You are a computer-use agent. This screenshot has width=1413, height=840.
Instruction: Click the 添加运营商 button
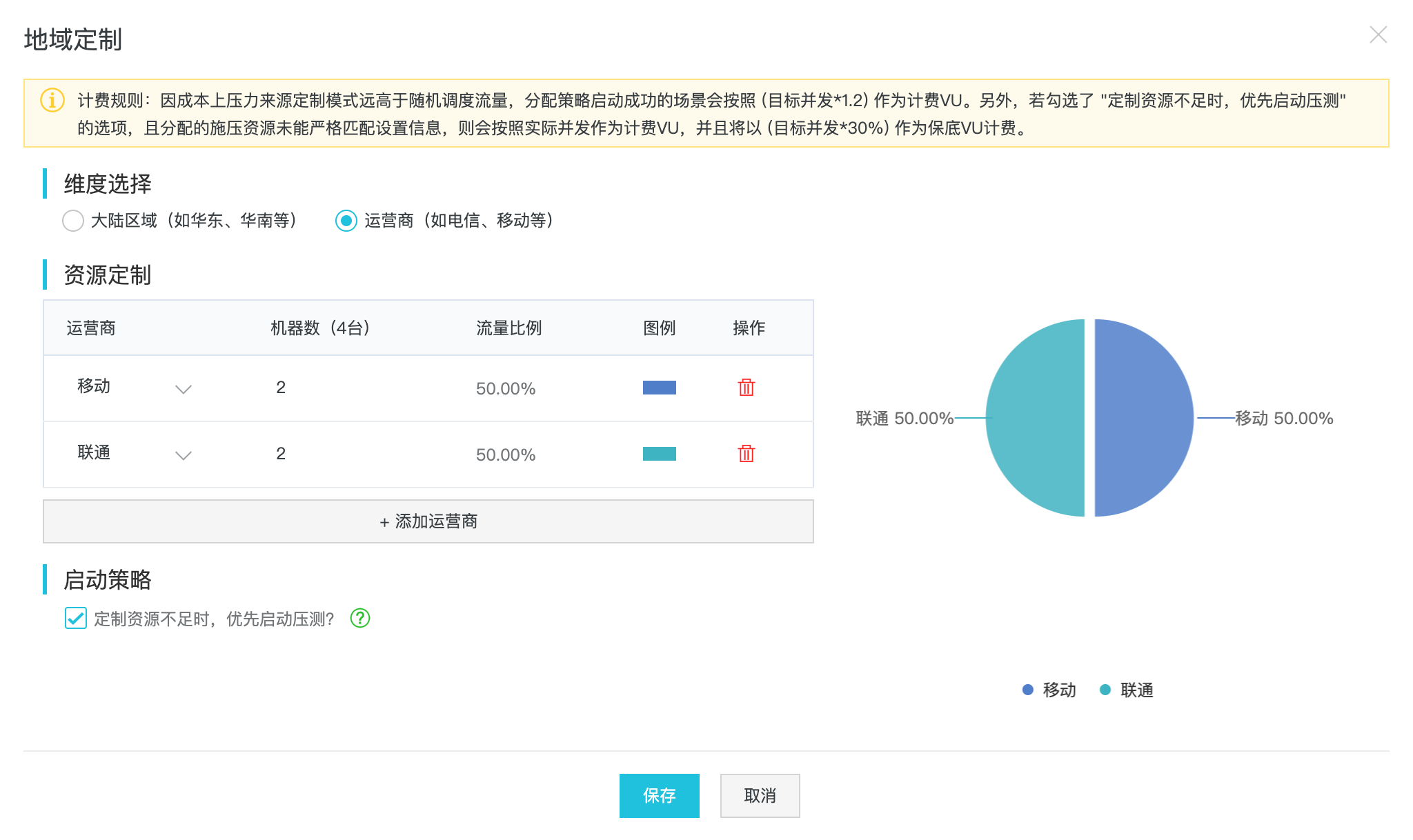click(428, 521)
